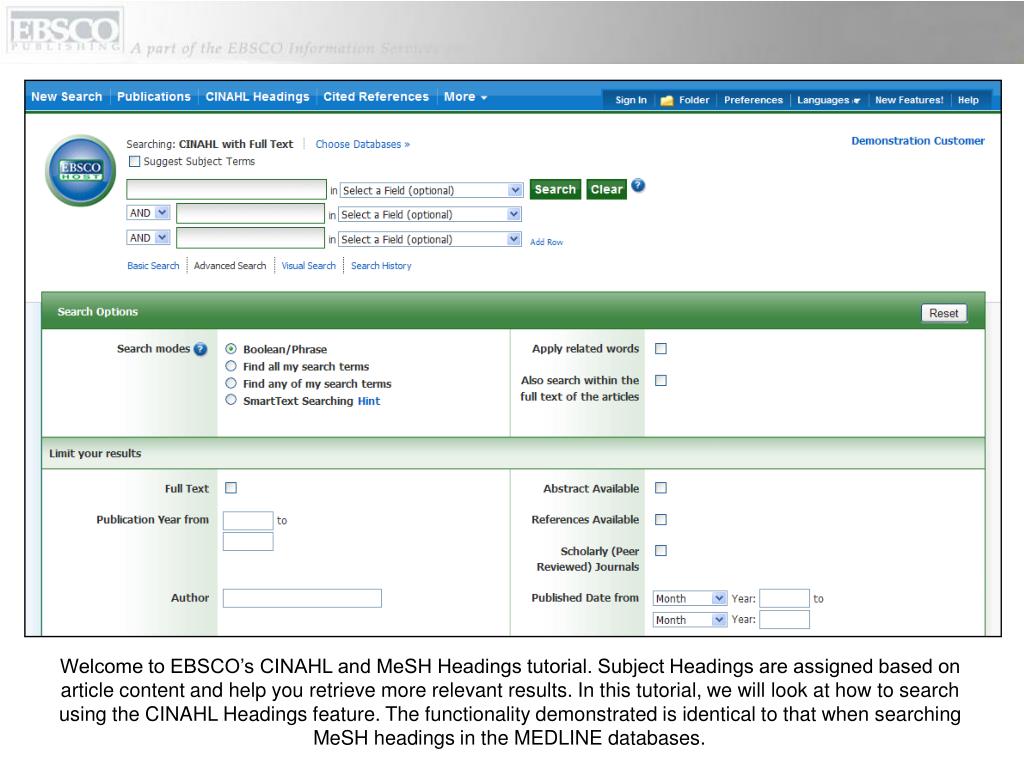
Task: Click Publication Year from start field
Action: click(x=248, y=520)
